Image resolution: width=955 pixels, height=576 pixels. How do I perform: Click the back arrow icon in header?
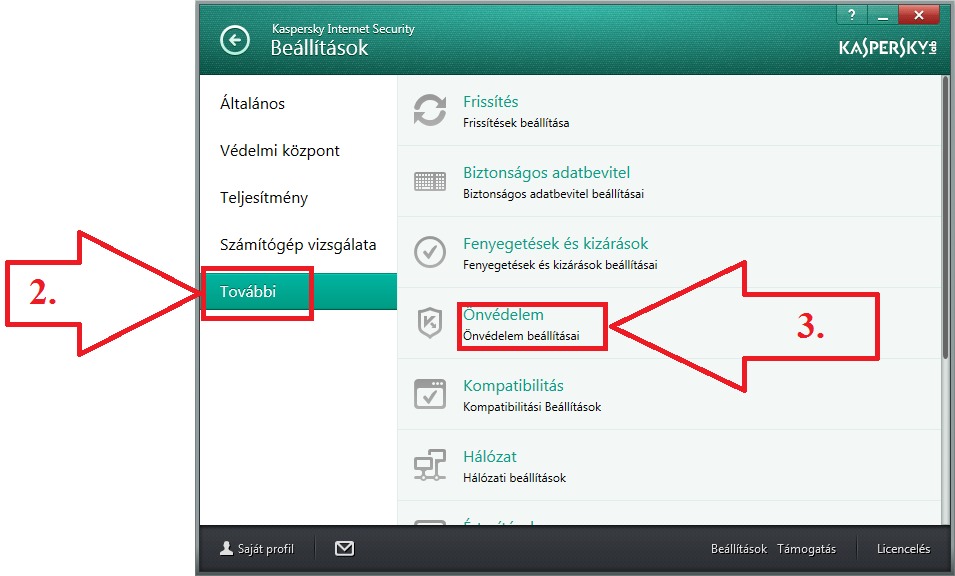click(x=235, y=40)
